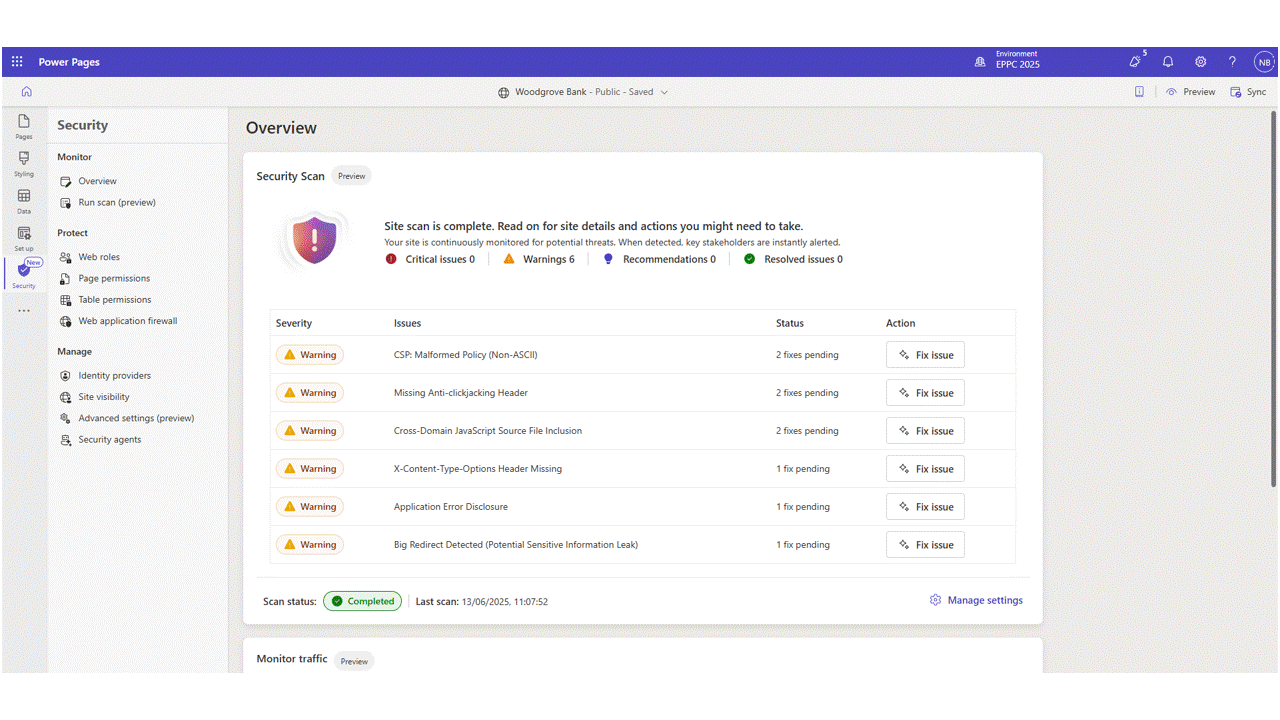This screenshot has height=720, width=1280.
Task: Open the Styling workspace icon
Action: [24, 163]
